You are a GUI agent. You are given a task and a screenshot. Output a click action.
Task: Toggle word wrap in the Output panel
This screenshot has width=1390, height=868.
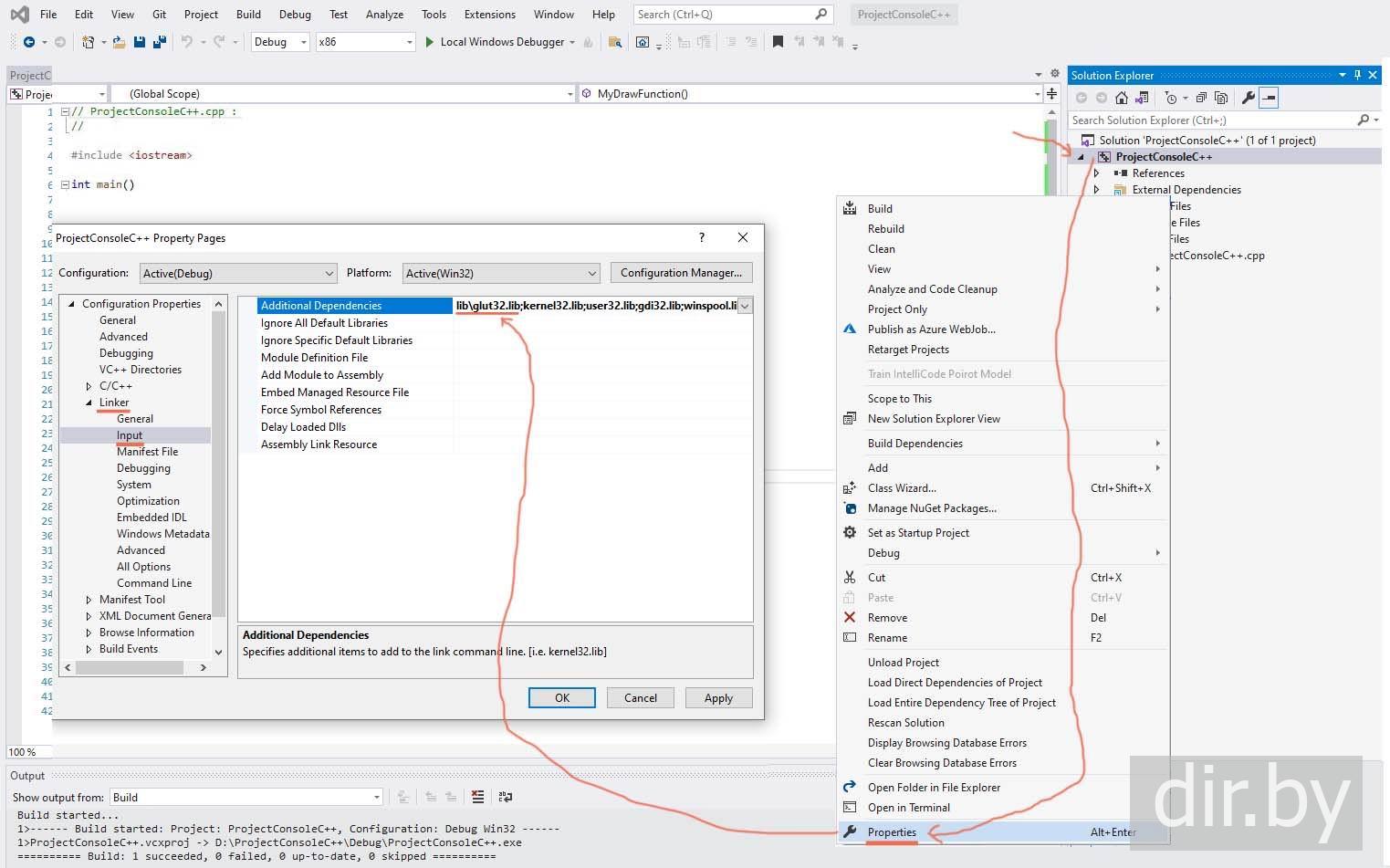[x=506, y=797]
